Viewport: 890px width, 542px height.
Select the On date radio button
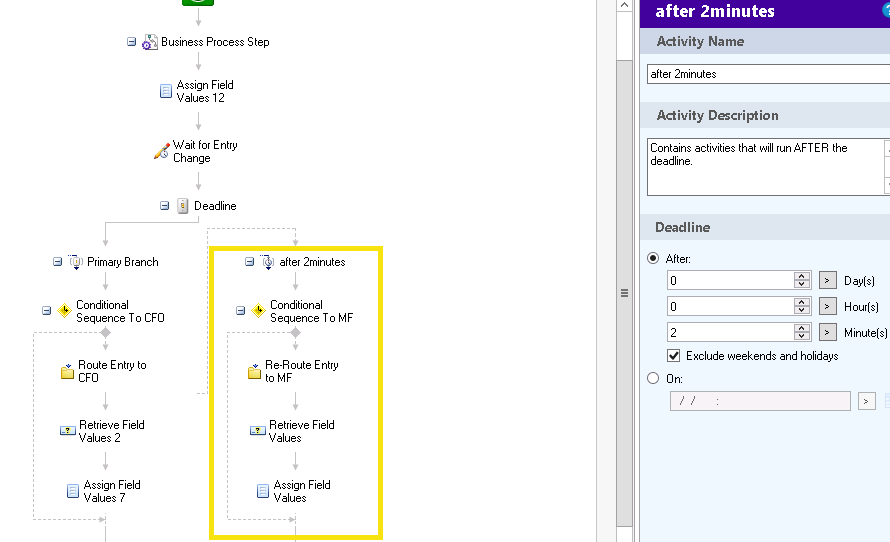(653, 379)
